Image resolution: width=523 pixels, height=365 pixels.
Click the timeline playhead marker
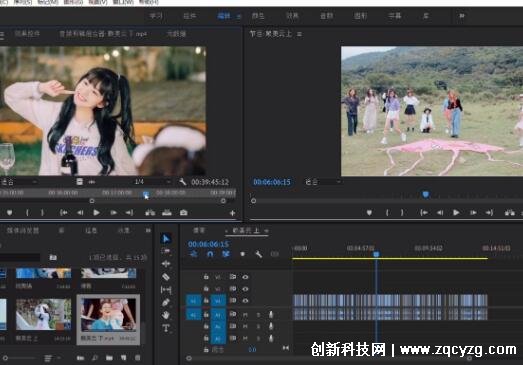376,254
